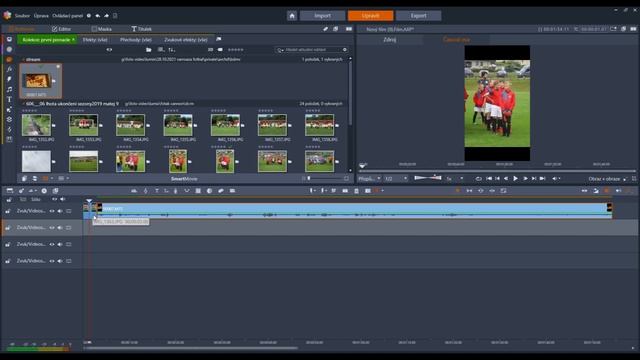Open the preview fit-size dropdown

[369, 178]
